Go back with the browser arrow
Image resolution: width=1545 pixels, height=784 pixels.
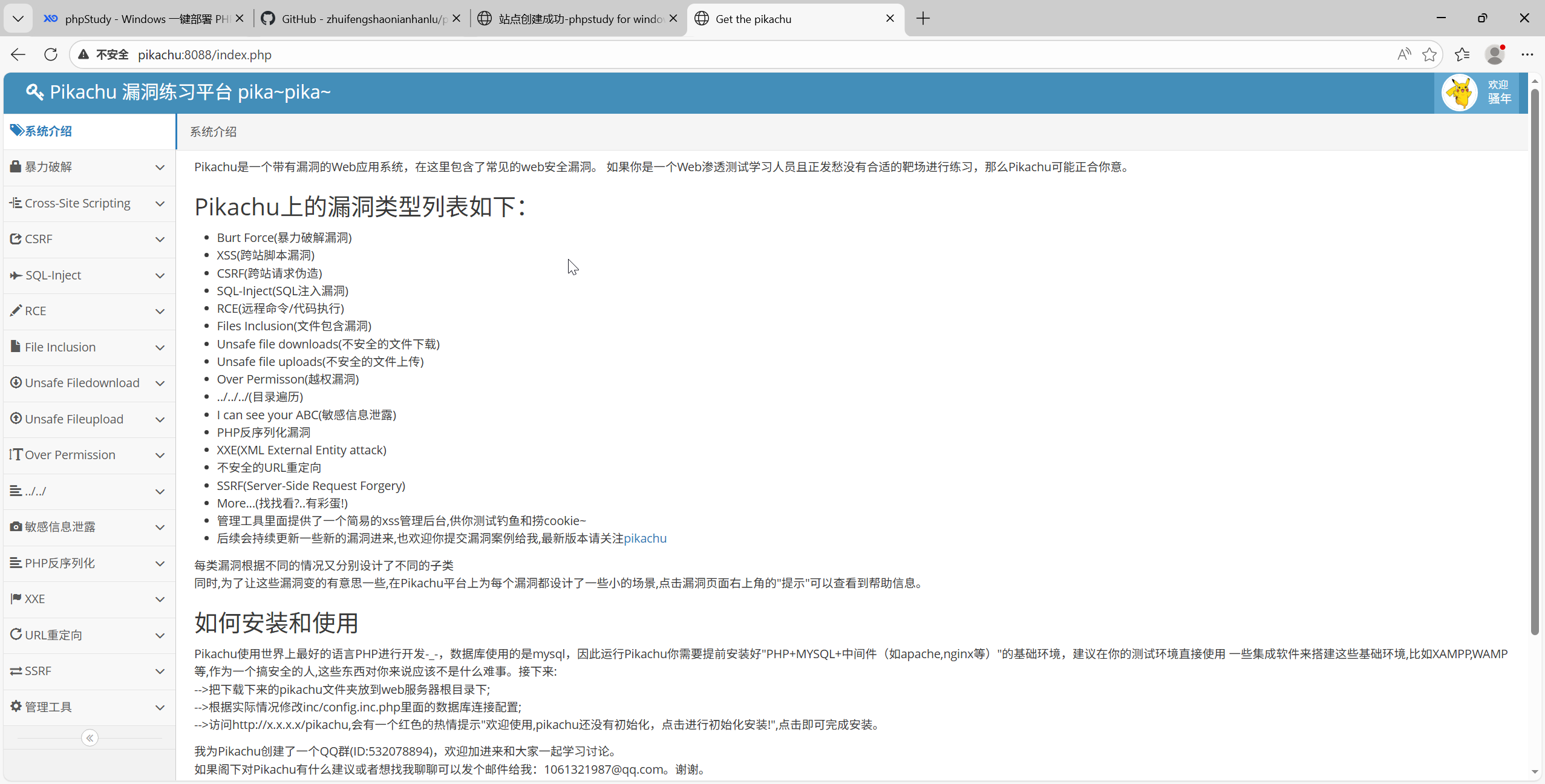[x=18, y=54]
